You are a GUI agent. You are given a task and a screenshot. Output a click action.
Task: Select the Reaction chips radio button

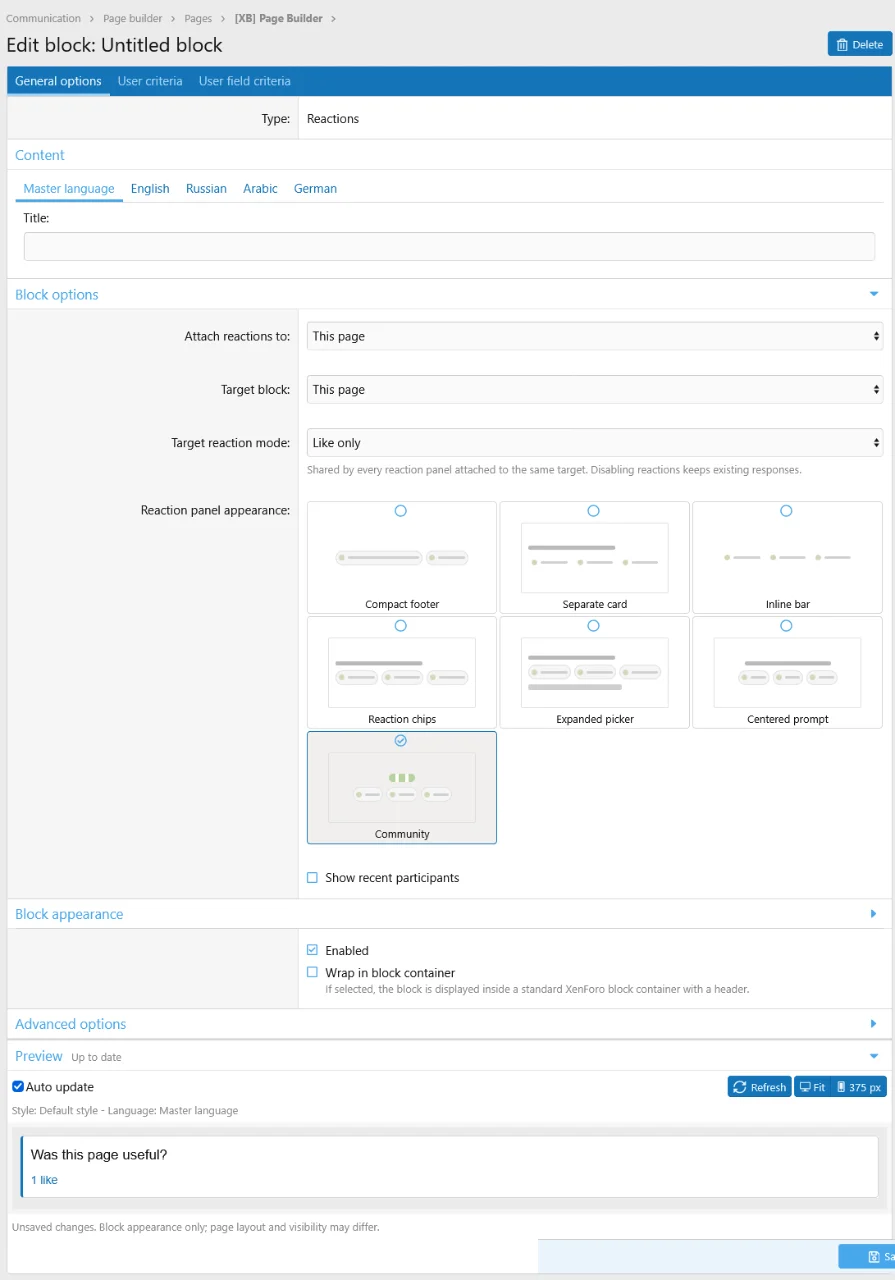pos(401,626)
